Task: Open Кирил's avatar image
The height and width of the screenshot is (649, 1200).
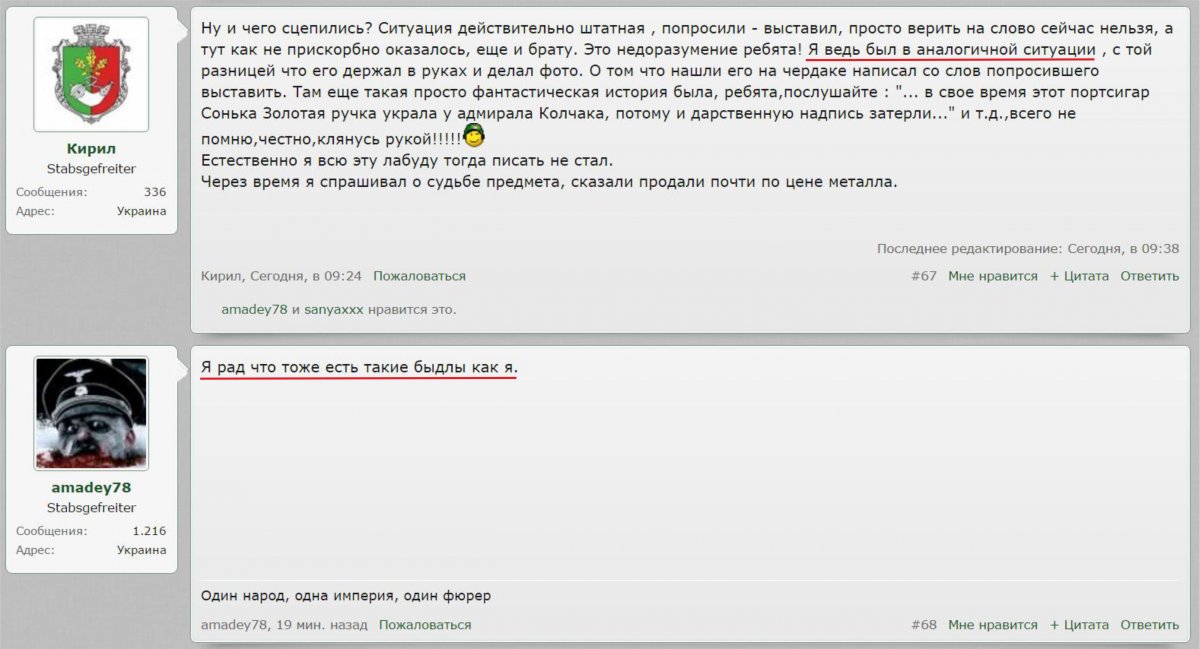Action: coord(91,75)
